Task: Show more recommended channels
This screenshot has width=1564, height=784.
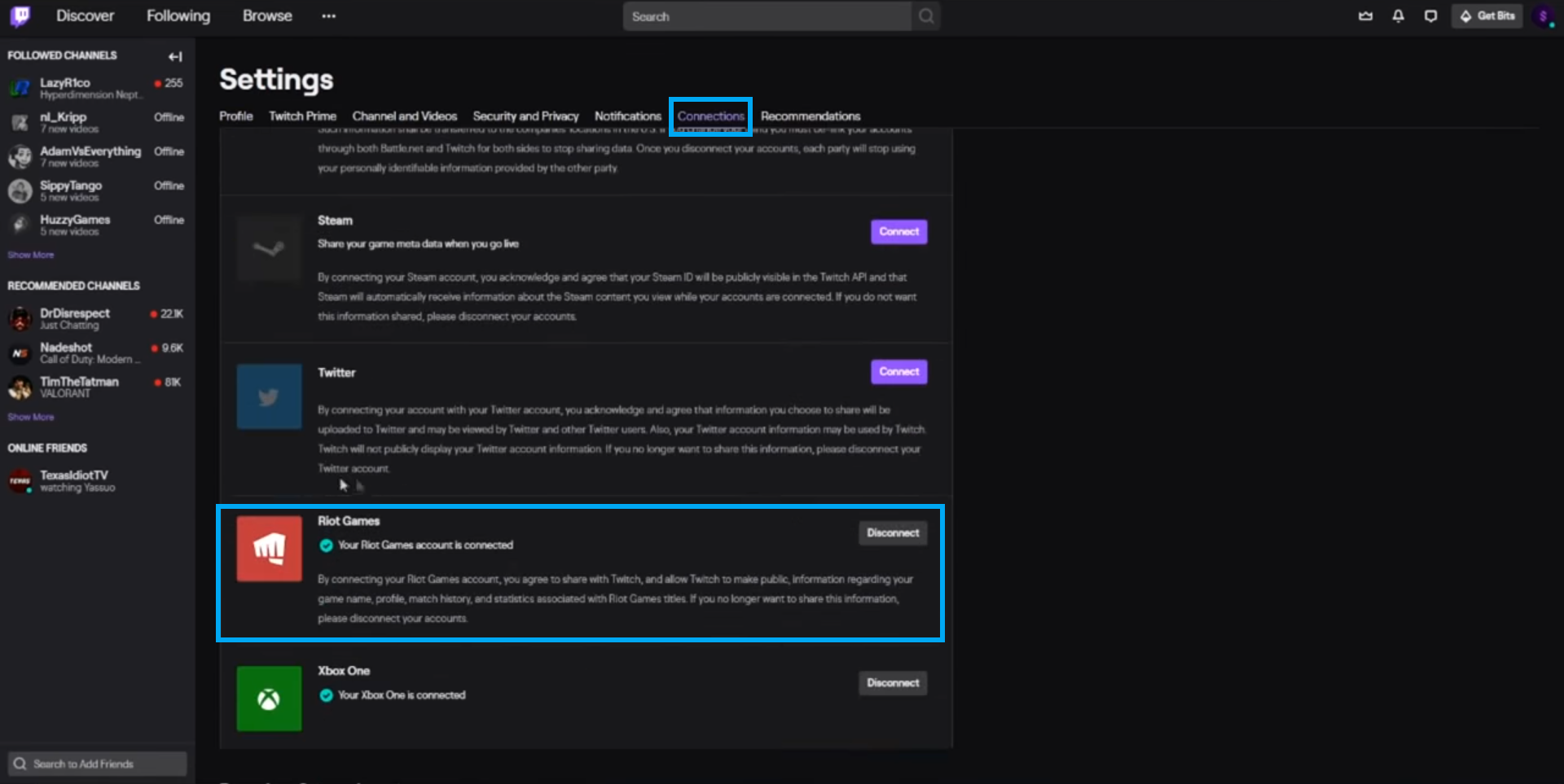Action: pyautogui.click(x=31, y=417)
